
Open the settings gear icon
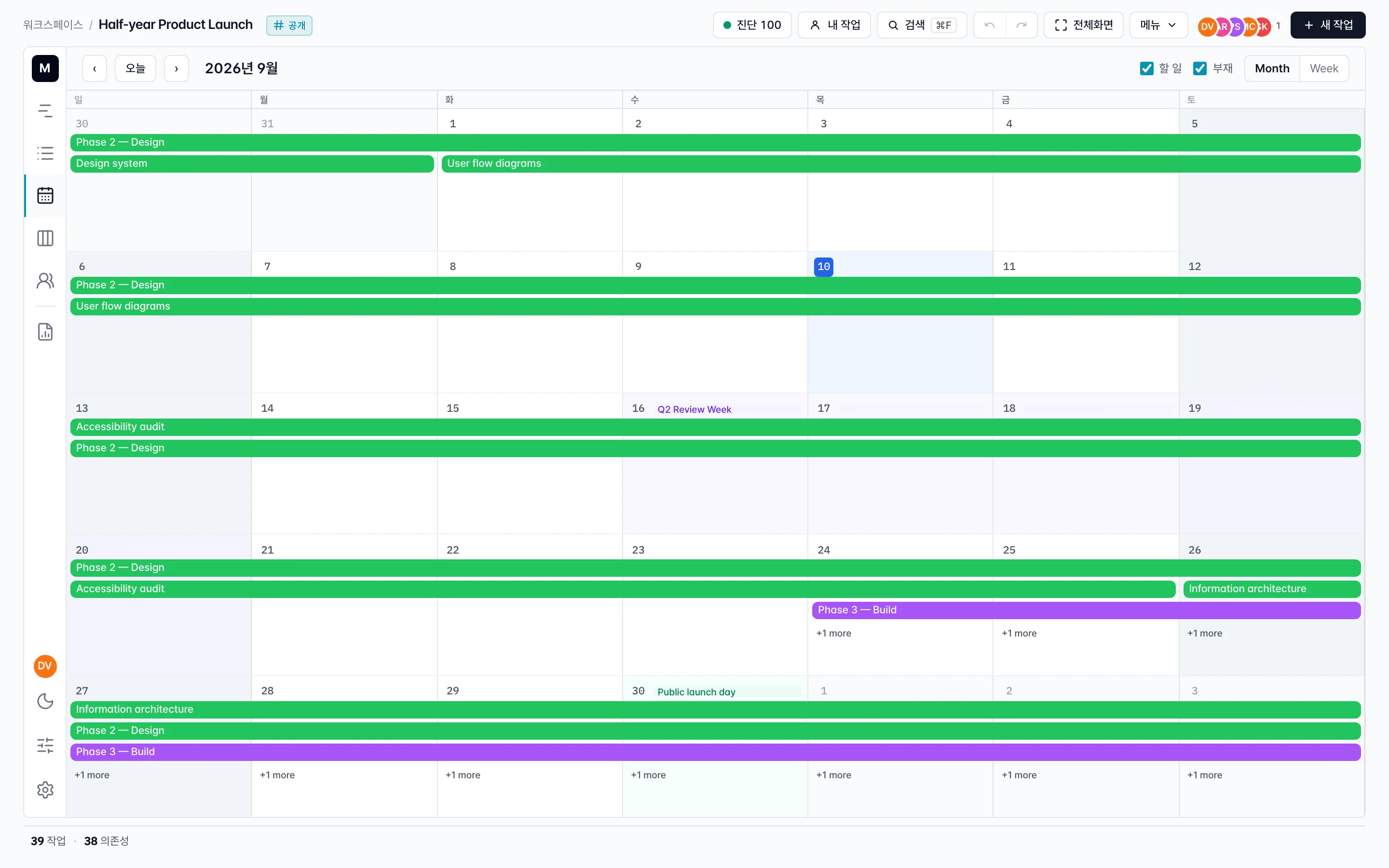[45, 790]
